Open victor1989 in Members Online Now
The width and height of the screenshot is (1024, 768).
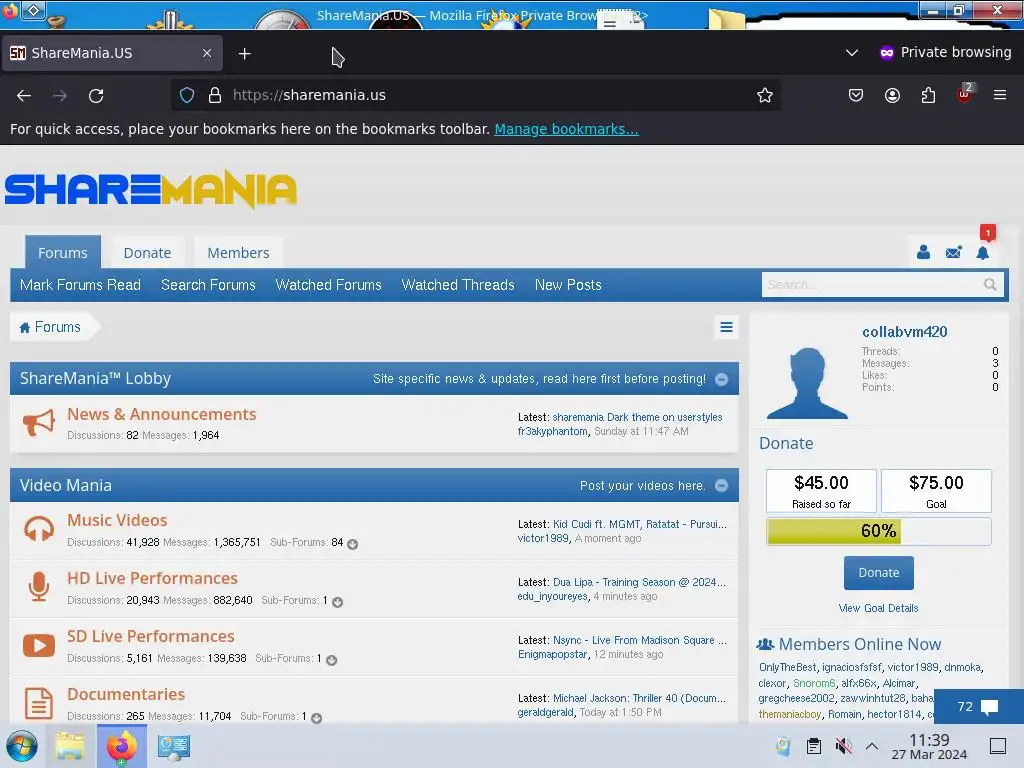click(913, 667)
